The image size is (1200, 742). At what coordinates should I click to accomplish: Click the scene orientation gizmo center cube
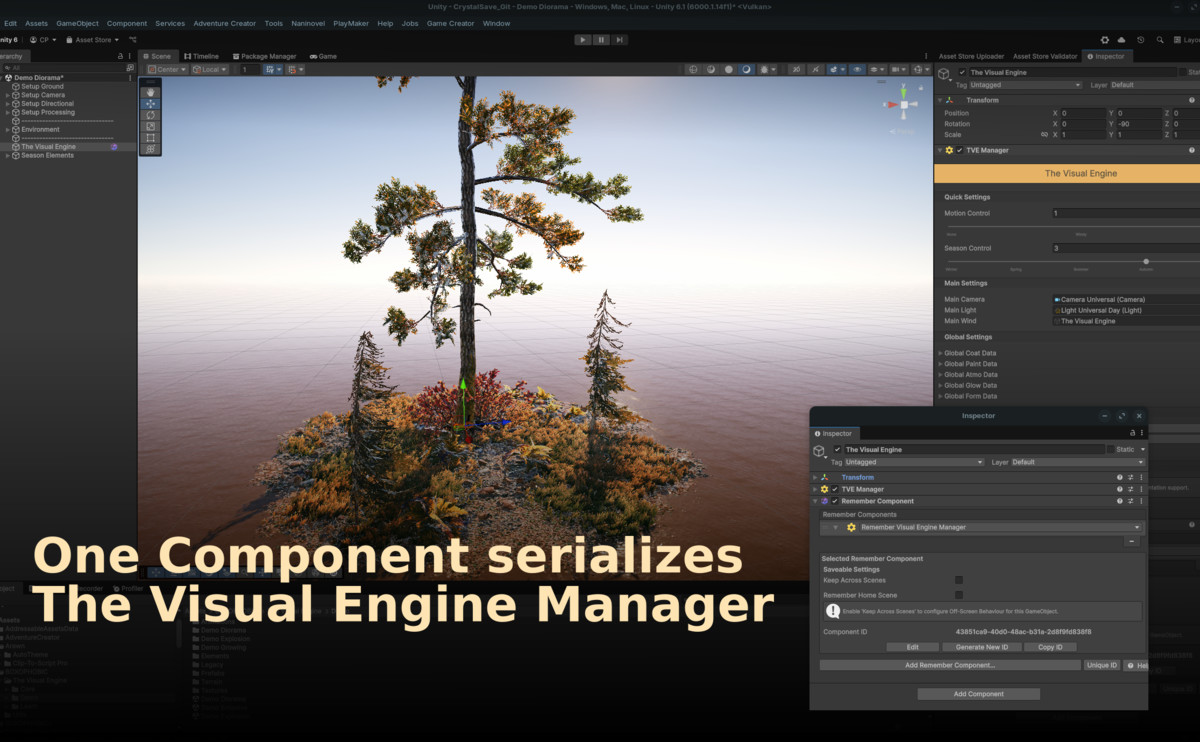point(903,103)
